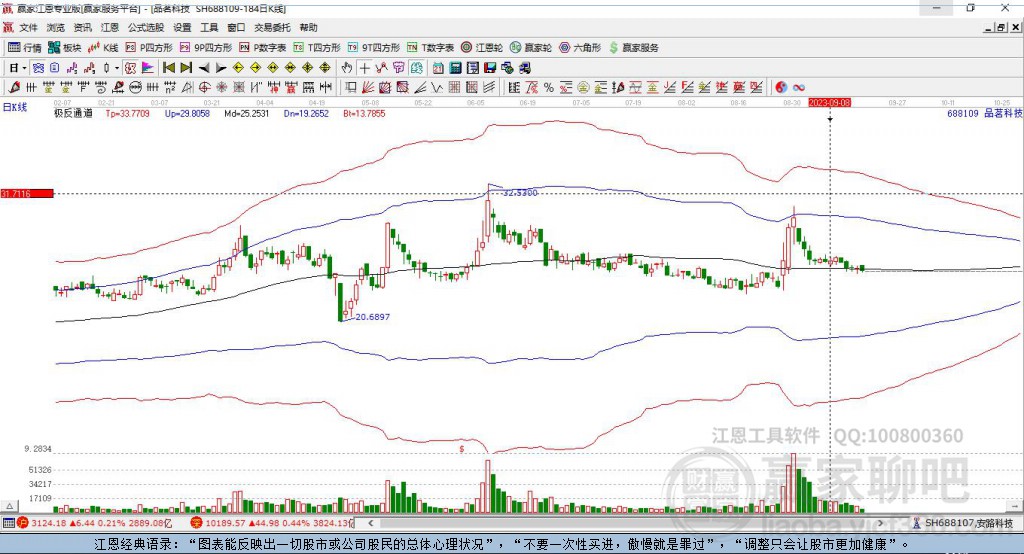Open the 帮助 menu
This screenshot has width=1024, height=554.
pyautogui.click(x=308, y=27)
